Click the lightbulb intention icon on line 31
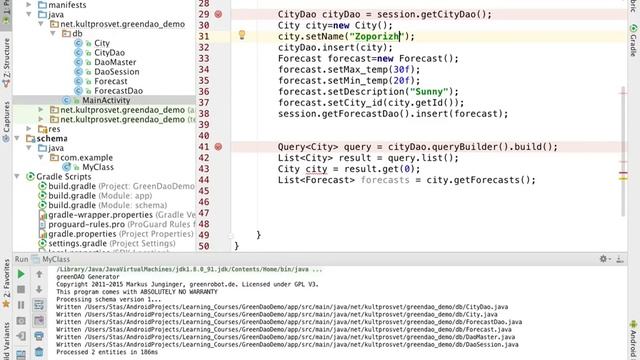The height and width of the screenshot is (360, 640). point(242,35)
